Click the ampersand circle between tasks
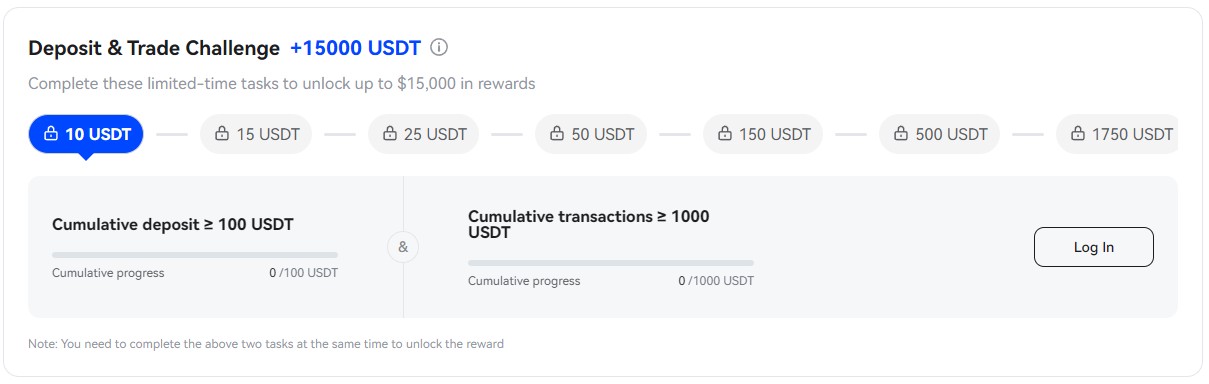 [x=403, y=247]
